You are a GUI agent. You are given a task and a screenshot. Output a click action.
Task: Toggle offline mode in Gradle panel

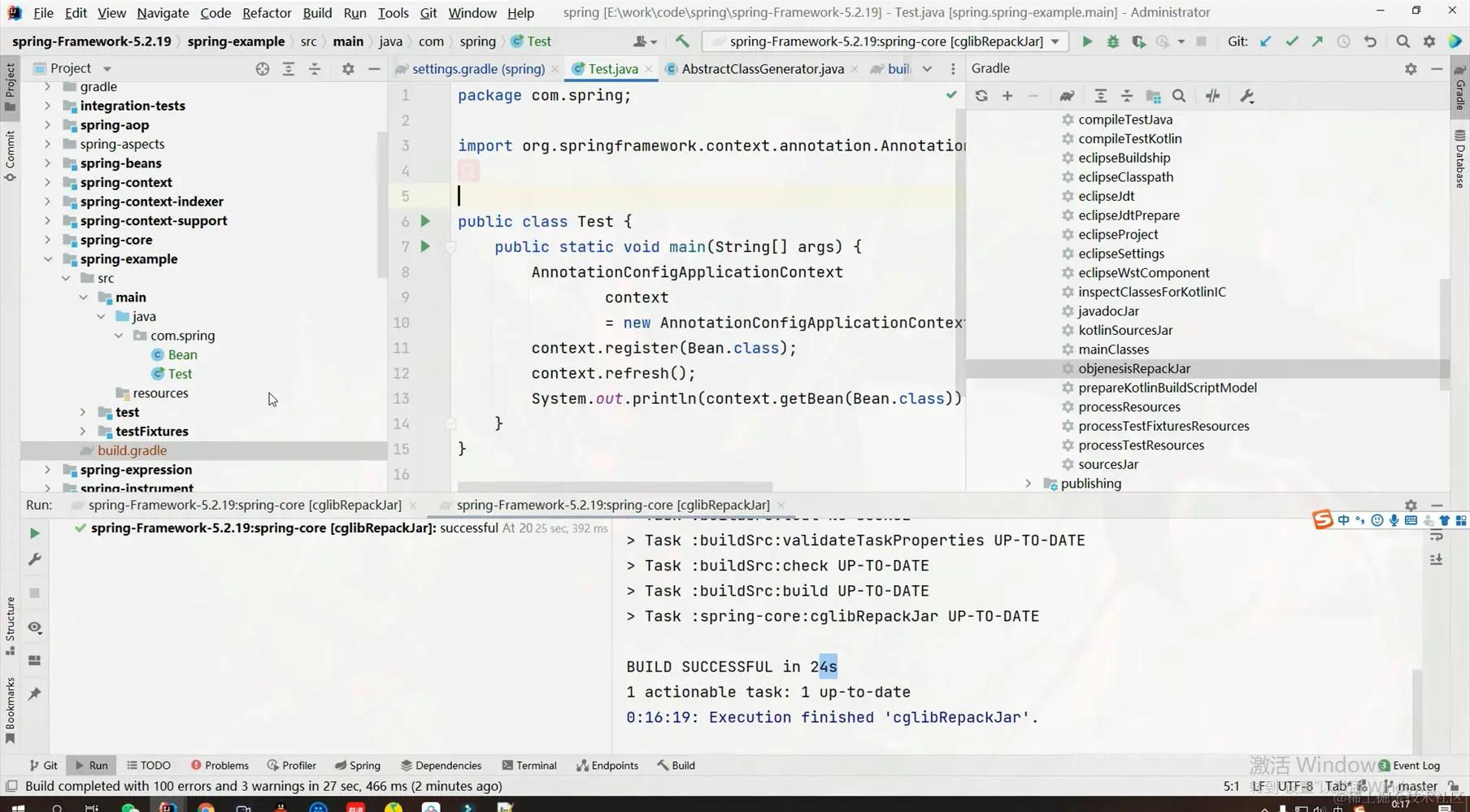(1212, 96)
